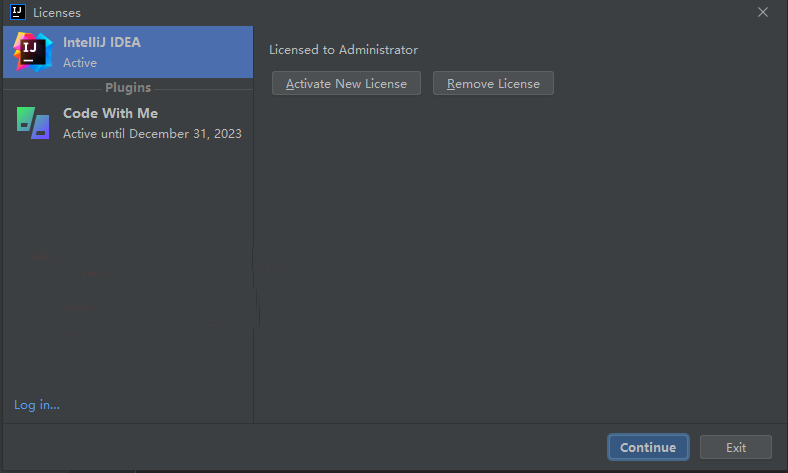Select the Code With Me plugin entry
Image resolution: width=788 pixels, height=473 pixels.
click(128, 123)
